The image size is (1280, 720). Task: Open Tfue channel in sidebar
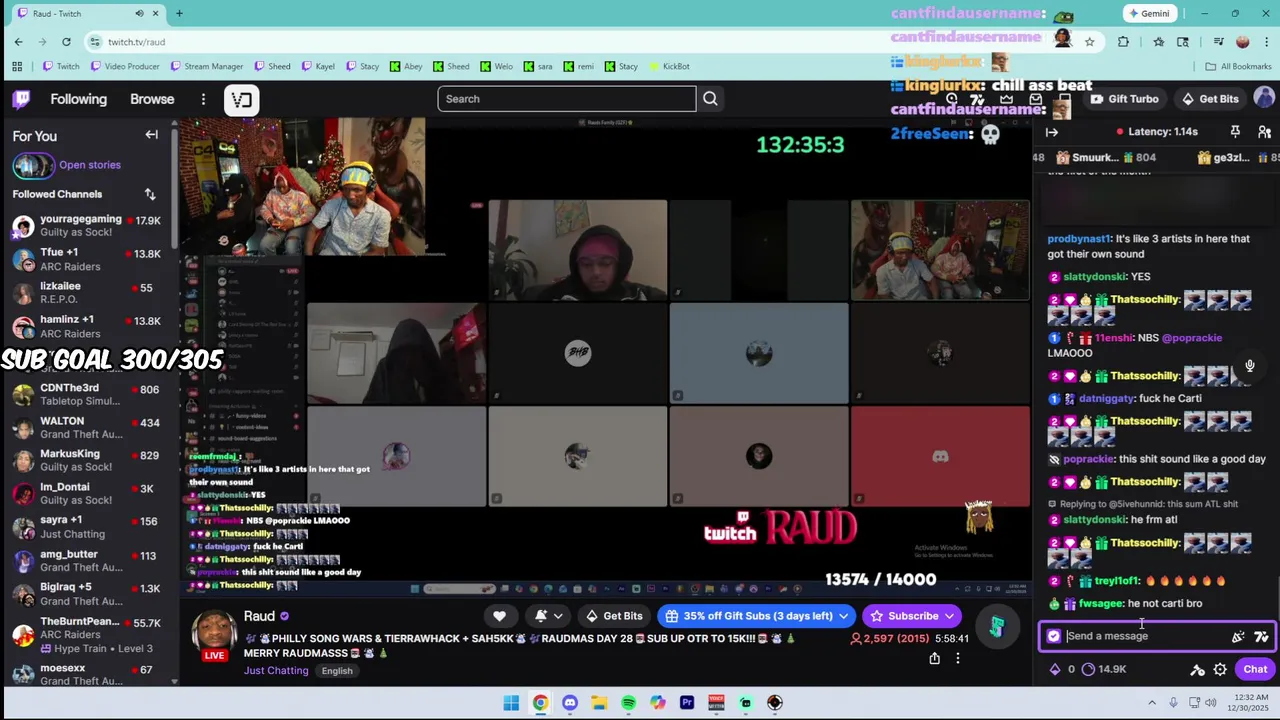coord(87,260)
